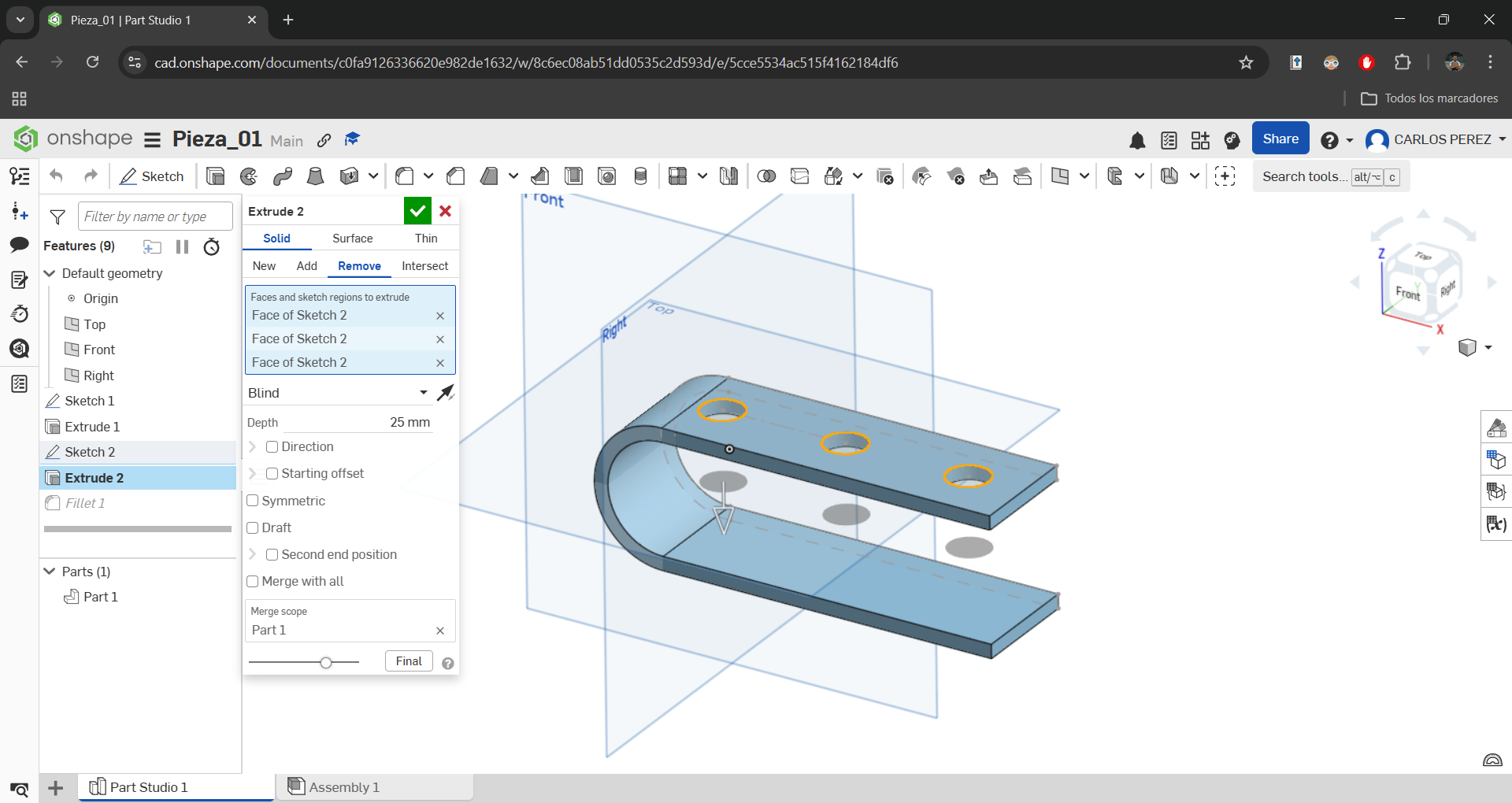Enable the Symmetric option
1512x803 pixels.
[x=253, y=501]
